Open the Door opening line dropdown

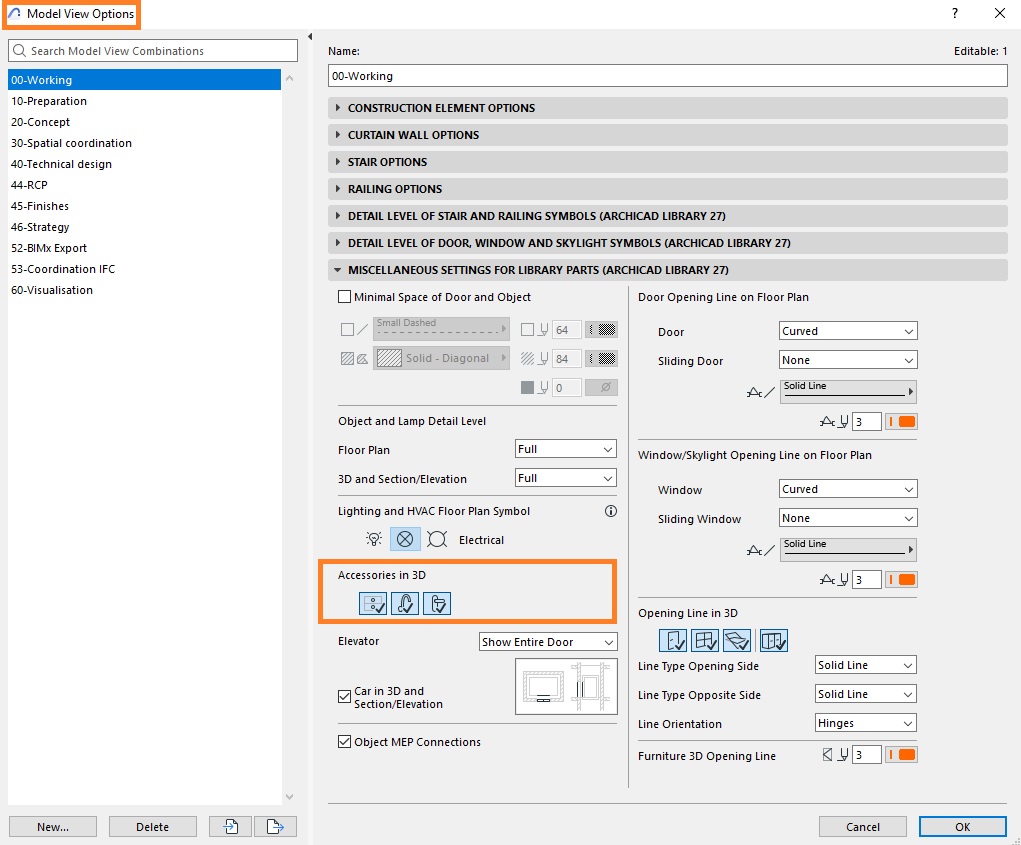(x=848, y=331)
